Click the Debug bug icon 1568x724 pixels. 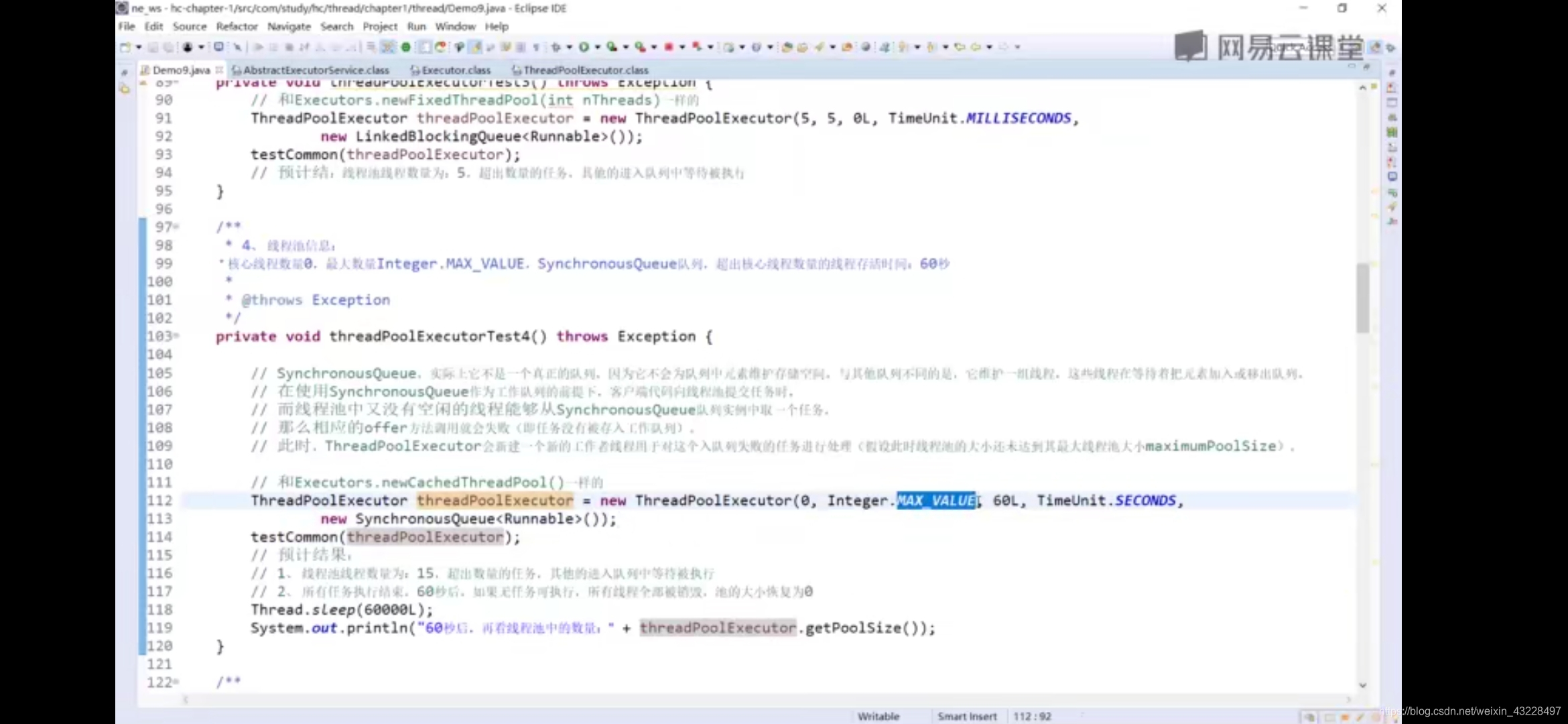coord(556,47)
